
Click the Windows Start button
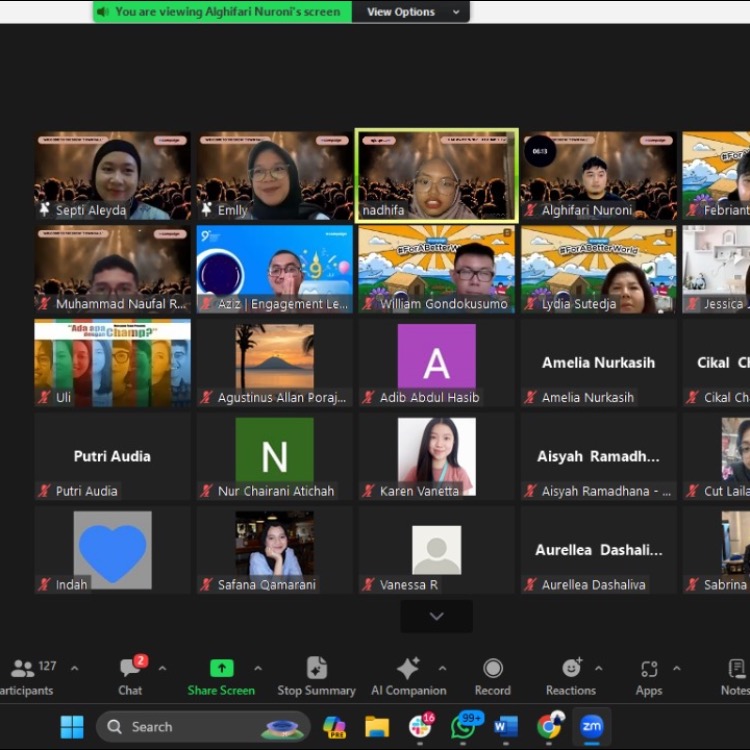72,727
